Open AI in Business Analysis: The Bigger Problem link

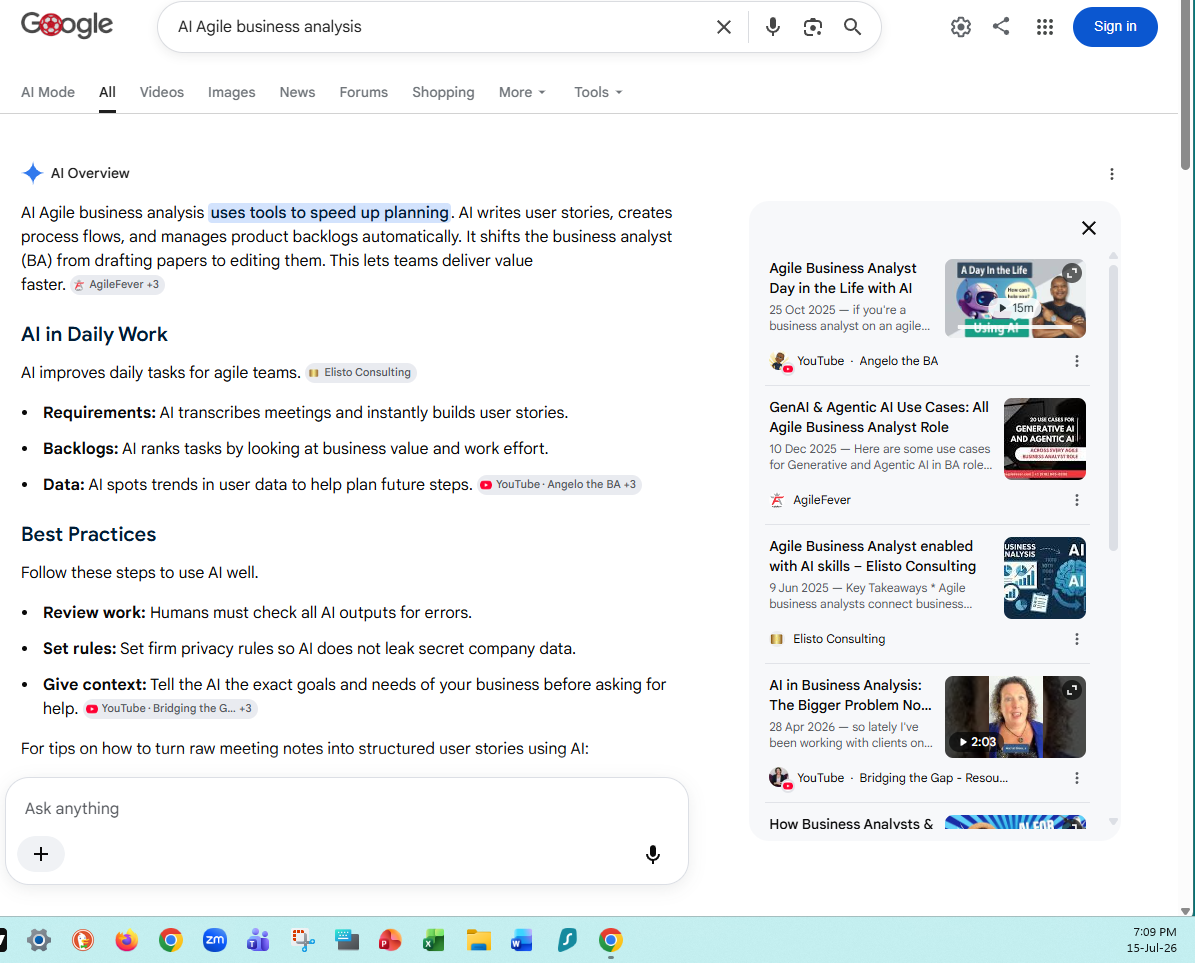click(850, 695)
